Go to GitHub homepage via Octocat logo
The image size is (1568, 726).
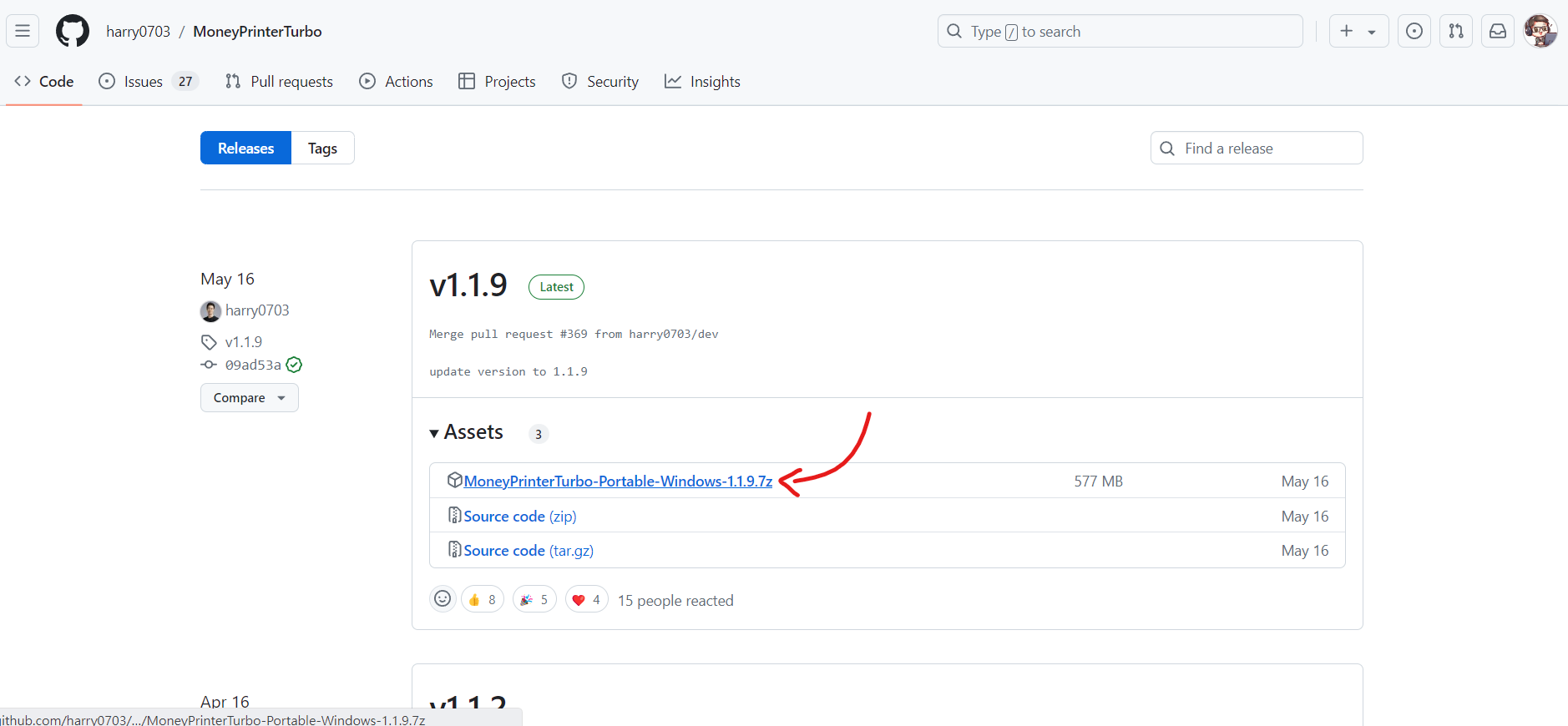[x=73, y=31]
